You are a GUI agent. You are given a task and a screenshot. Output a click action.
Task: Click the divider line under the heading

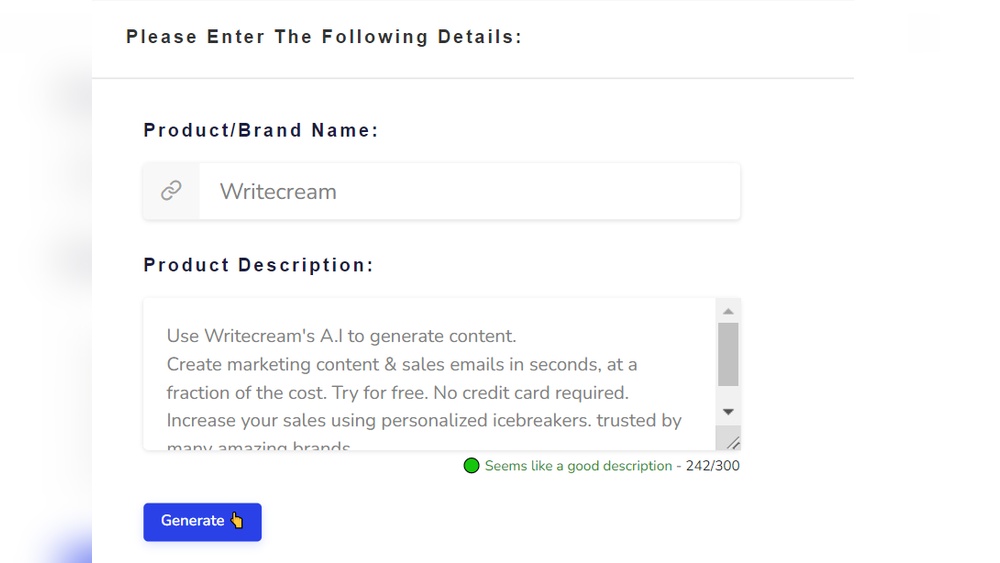point(472,78)
